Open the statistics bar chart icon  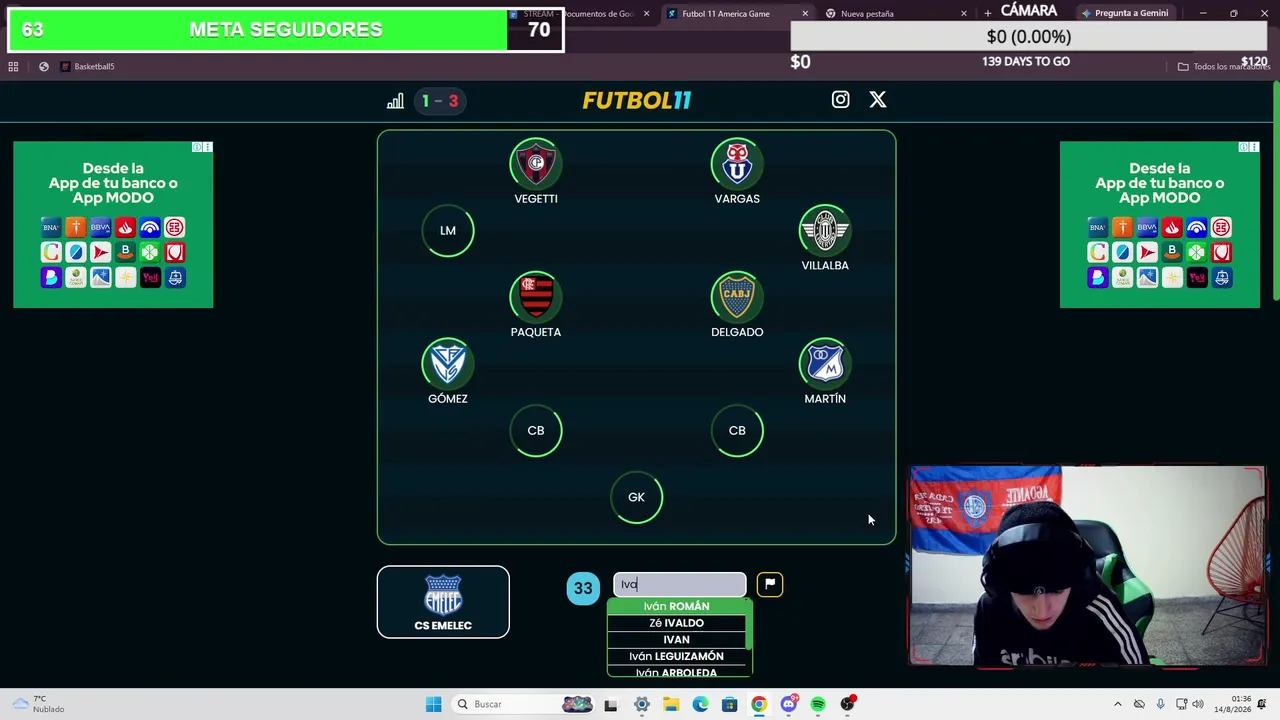click(x=395, y=101)
